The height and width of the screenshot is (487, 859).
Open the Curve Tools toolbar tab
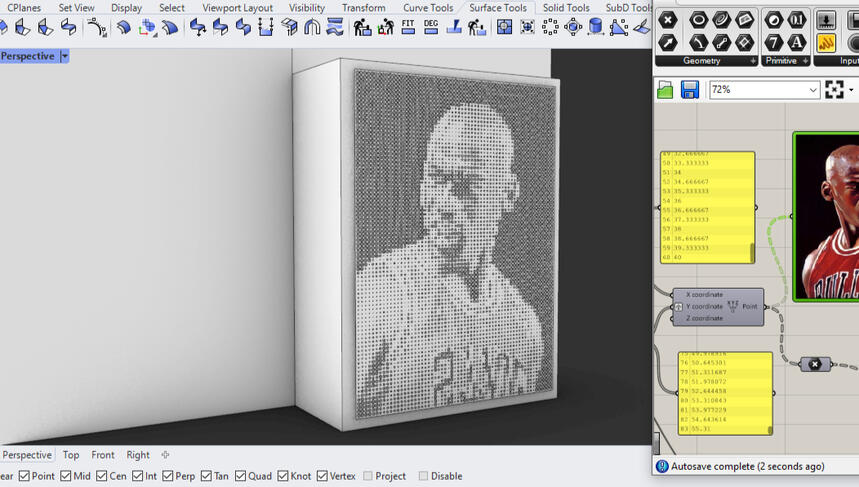tap(428, 8)
